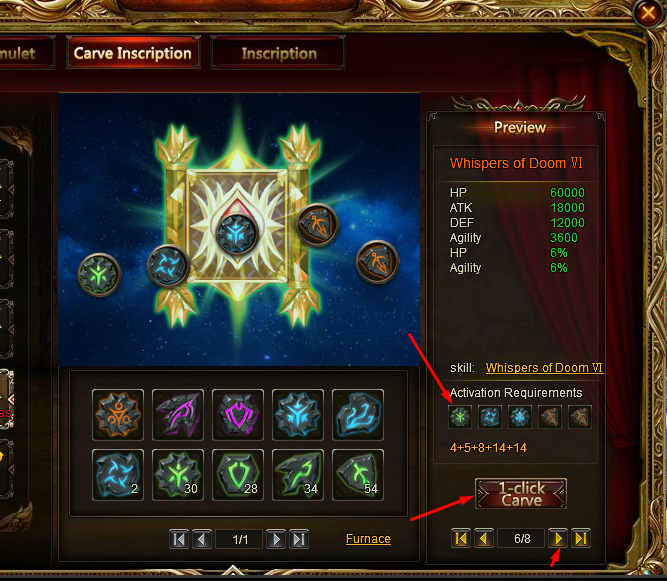Click the 1-click Carve button
The height and width of the screenshot is (581, 667).
(521, 494)
